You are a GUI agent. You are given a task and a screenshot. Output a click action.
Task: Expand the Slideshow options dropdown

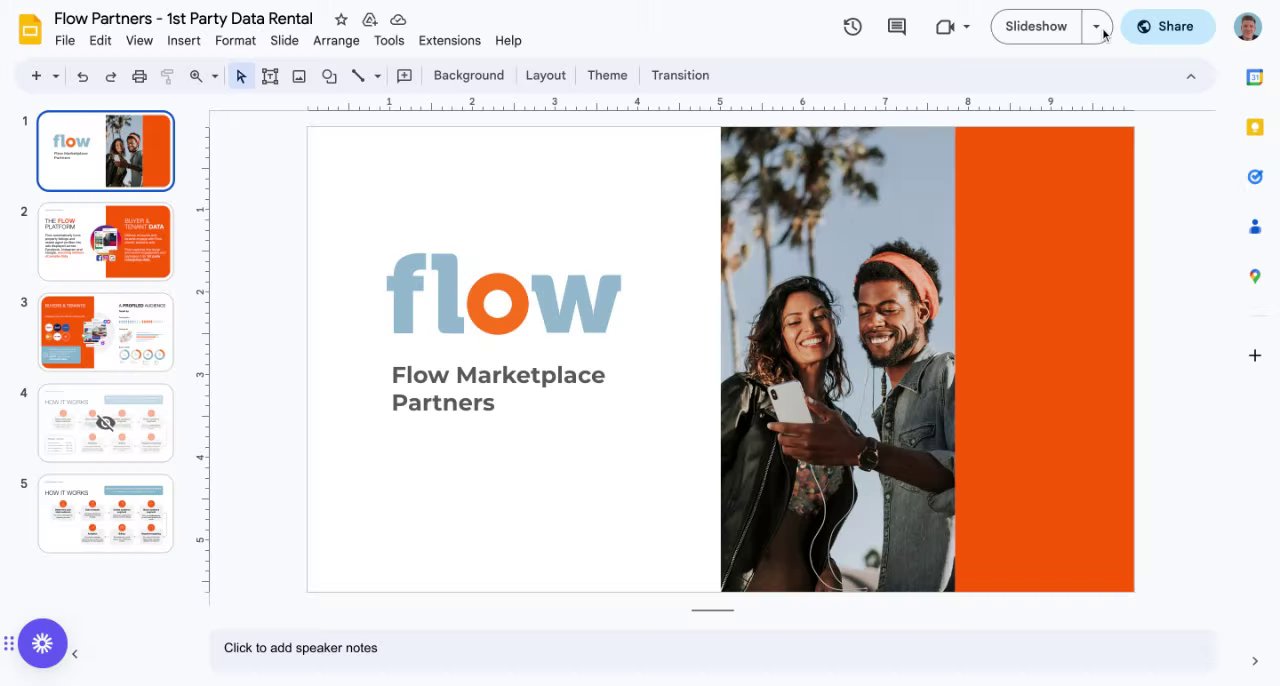1096,27
